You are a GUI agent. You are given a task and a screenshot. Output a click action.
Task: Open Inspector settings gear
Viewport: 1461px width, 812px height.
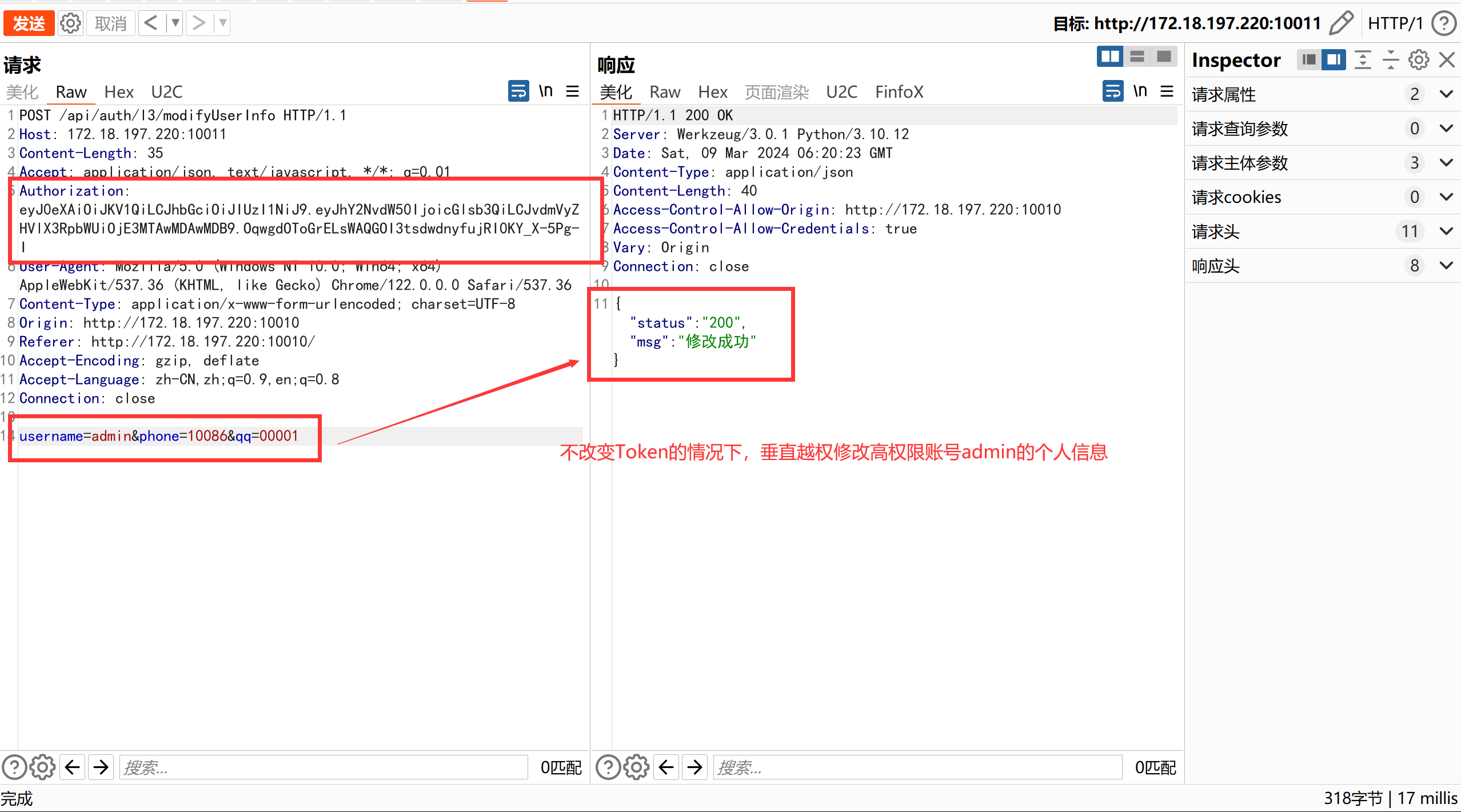pyautogui.click(x=1418, y=60)
